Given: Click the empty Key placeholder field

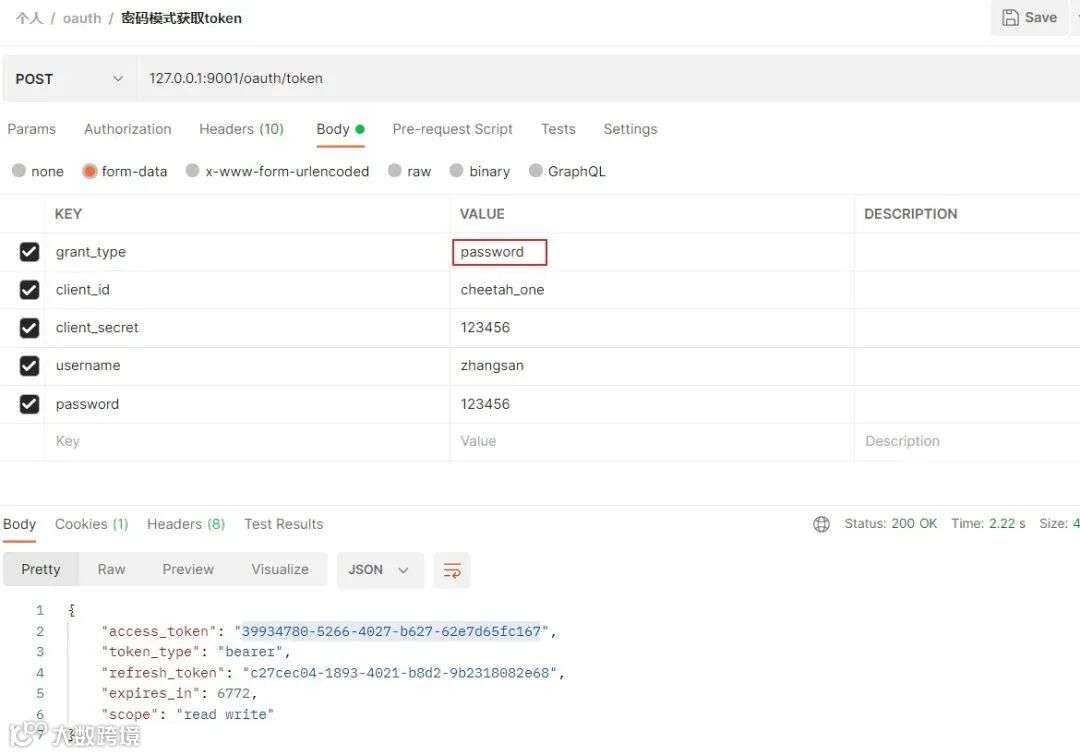Looking at the screenshot, I should tap(247, 441).
